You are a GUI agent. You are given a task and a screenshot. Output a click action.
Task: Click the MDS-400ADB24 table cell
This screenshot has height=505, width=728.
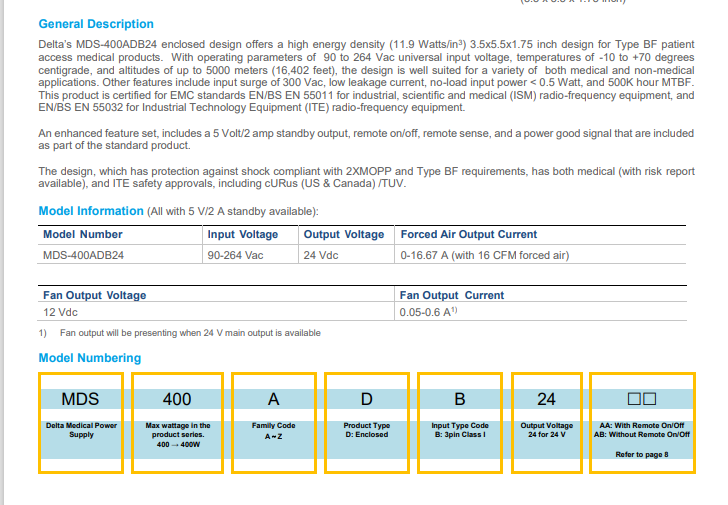[x=90, y=255]
